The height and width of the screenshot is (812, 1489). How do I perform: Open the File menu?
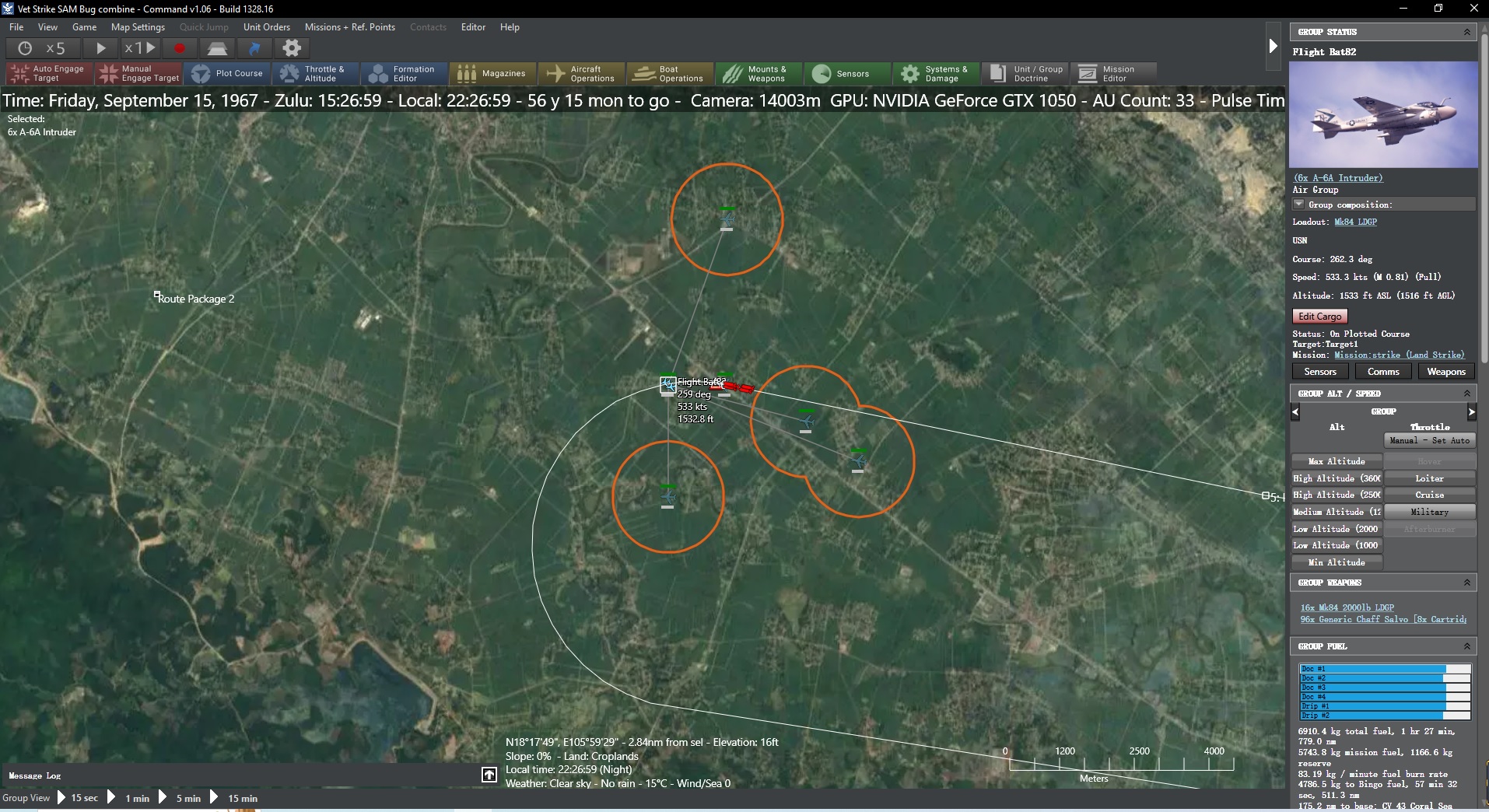point(16,27)
